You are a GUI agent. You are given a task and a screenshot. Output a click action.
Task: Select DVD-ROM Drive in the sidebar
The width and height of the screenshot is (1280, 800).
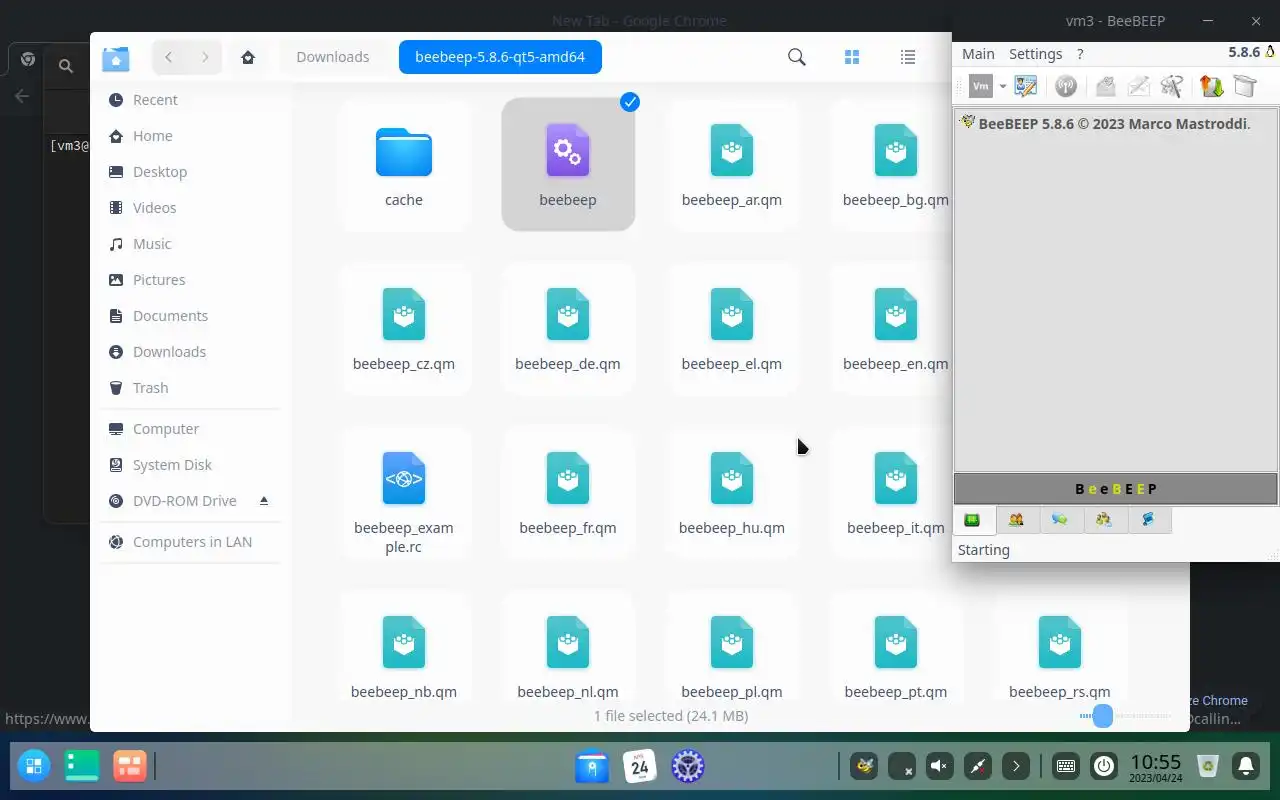tap(185, 501)
